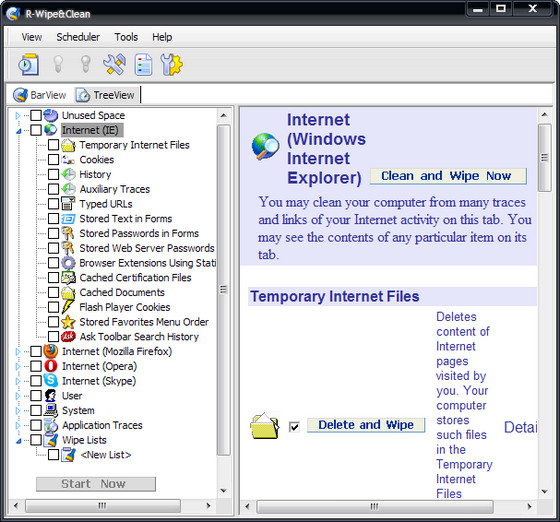This screenshot has width=560, height=522.
Task: Switch to the BarView tab
Action: 40,95
